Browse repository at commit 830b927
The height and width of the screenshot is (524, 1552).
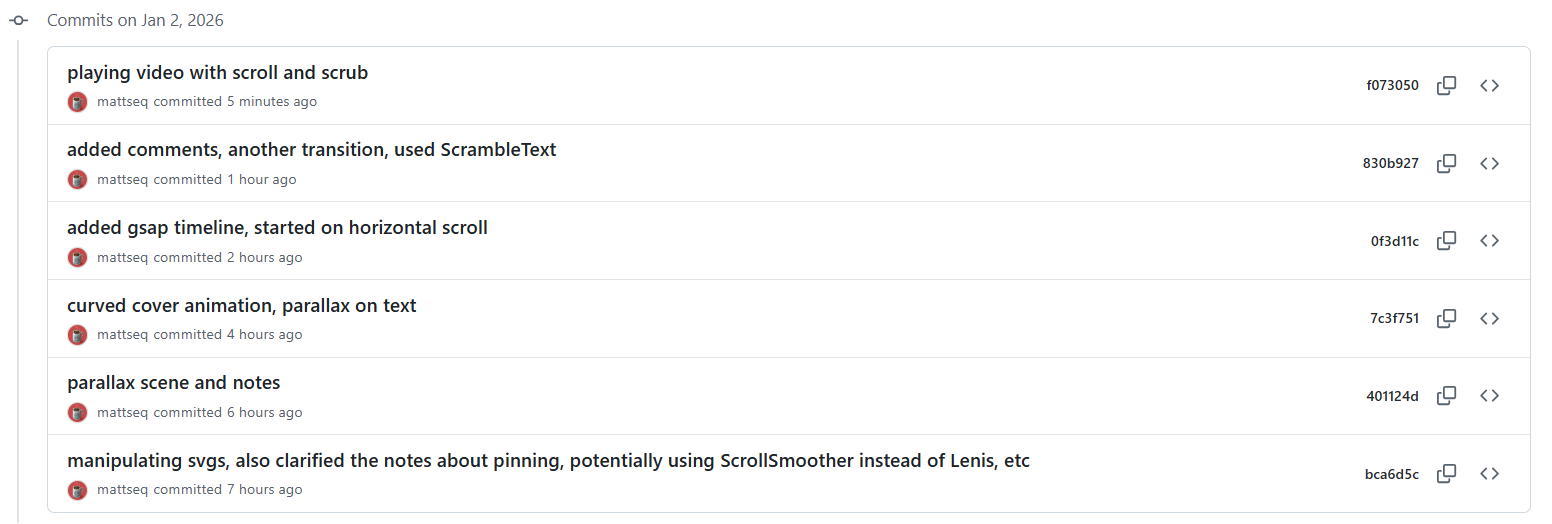(x=1489, y=163)
